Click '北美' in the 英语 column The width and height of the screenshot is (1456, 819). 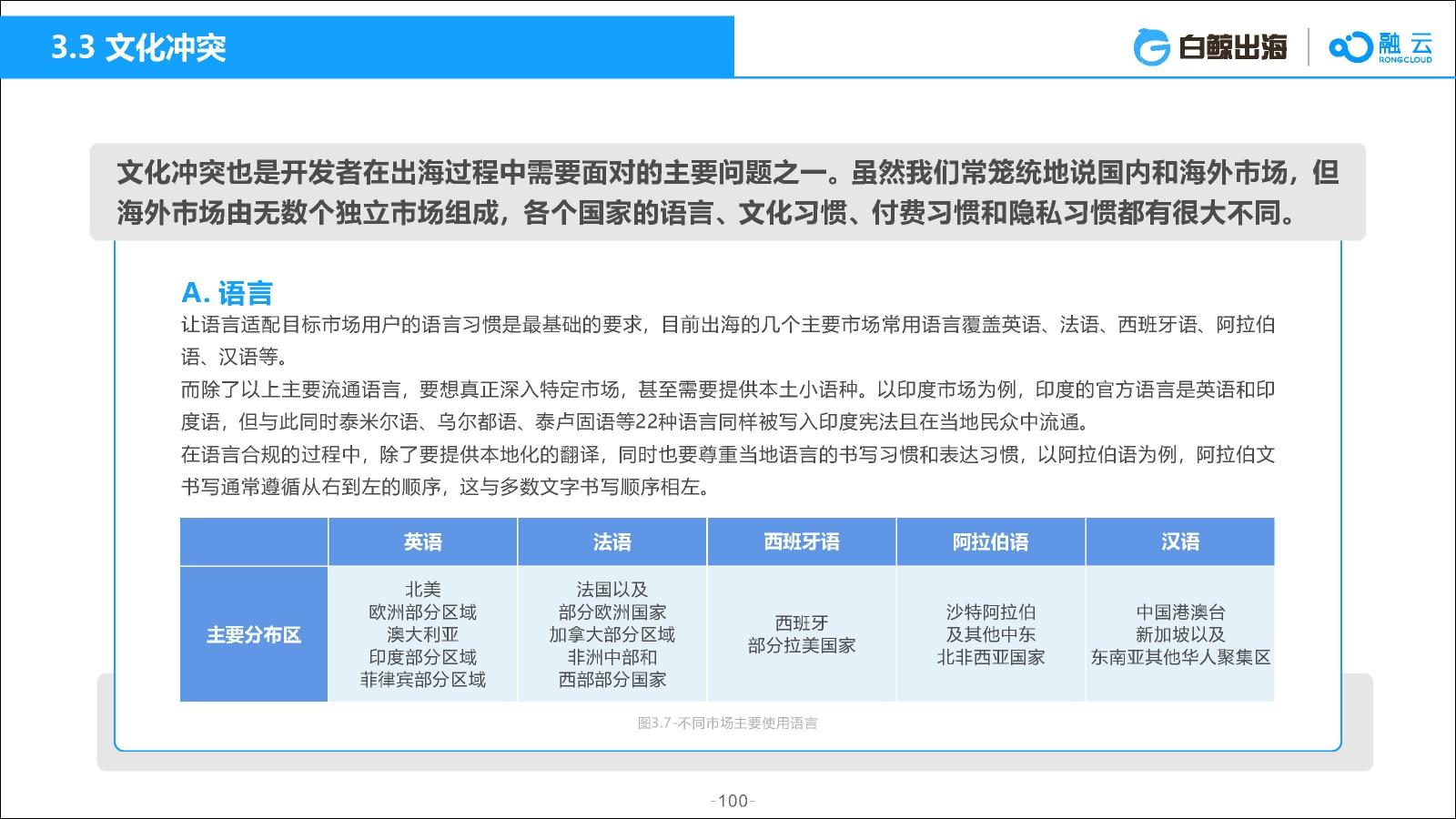(x=423, y=590)
